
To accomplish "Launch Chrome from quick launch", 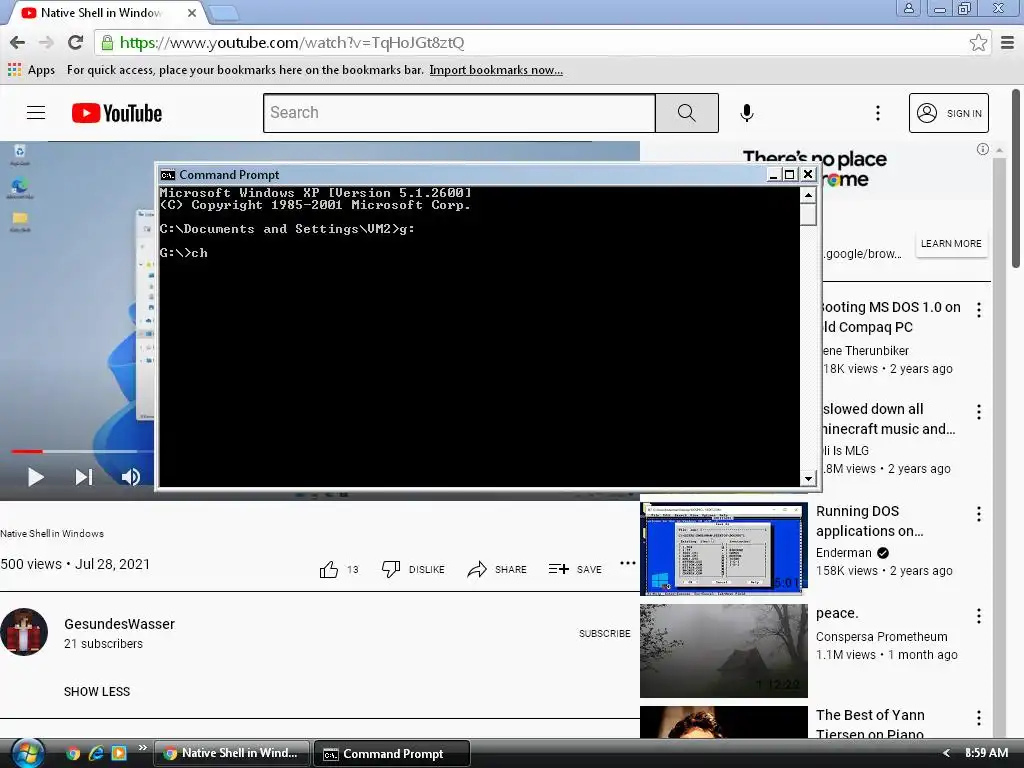I will pos(73,753).
